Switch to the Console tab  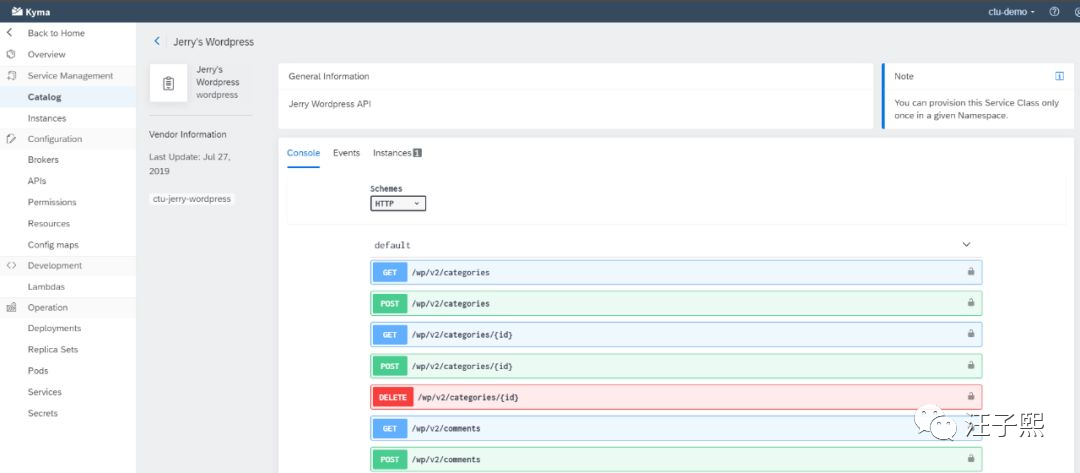303,154
